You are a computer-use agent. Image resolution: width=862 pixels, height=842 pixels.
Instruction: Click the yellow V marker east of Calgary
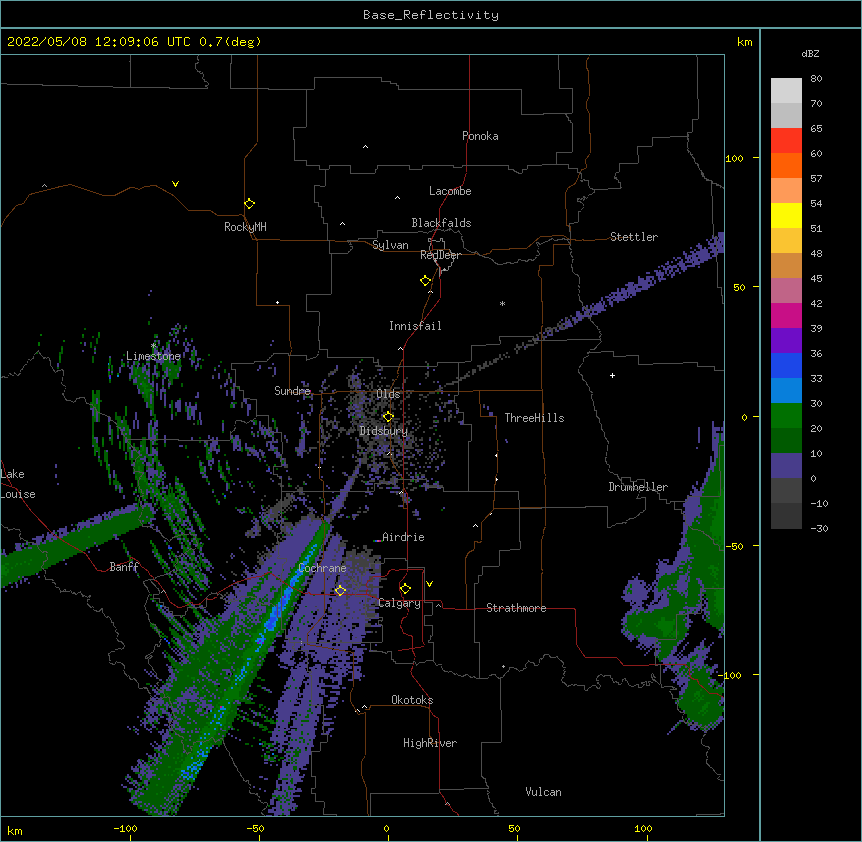point(429,584)
